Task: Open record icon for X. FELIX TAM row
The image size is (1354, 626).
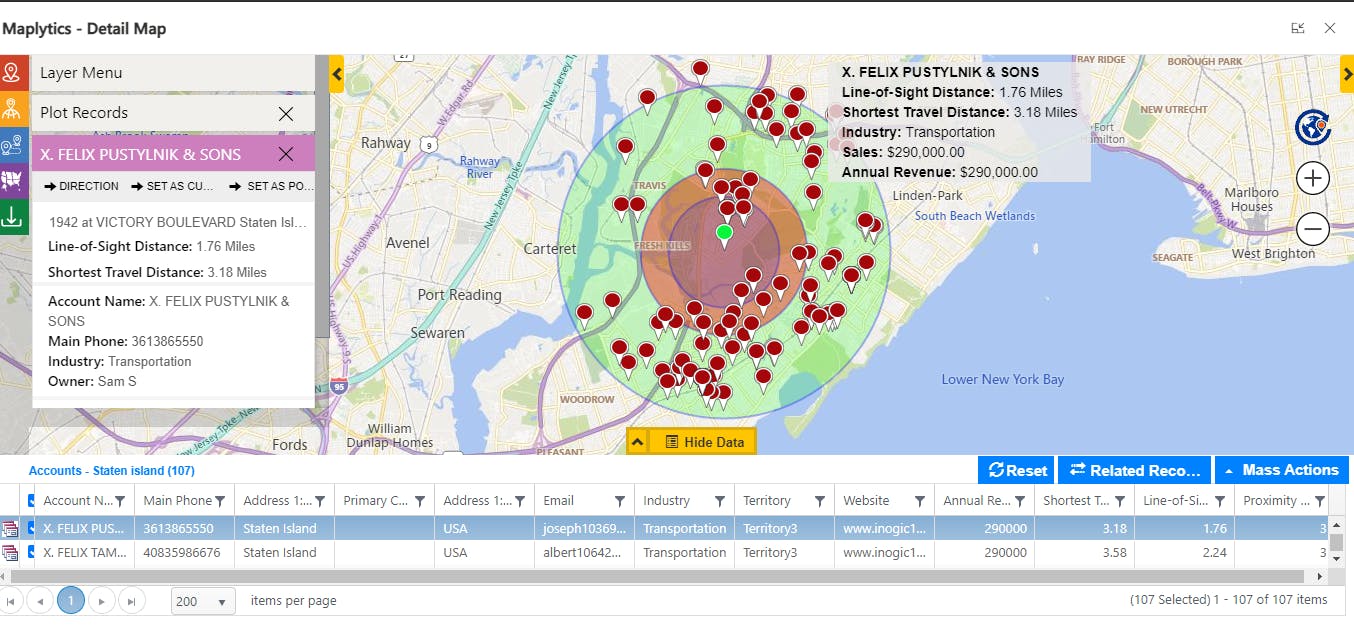Action: click(x=10, y=553)
